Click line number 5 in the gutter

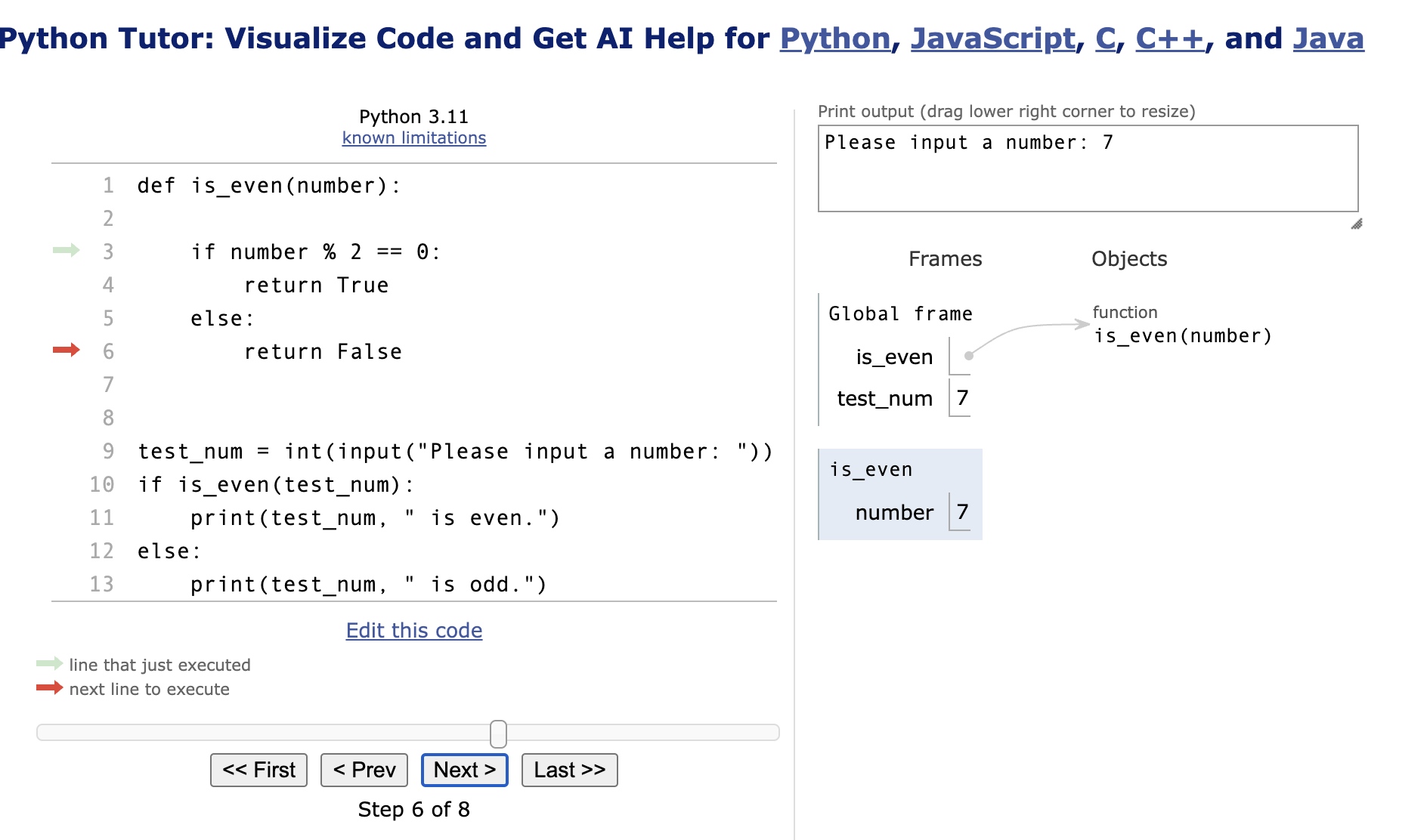(x=108, y=319)
